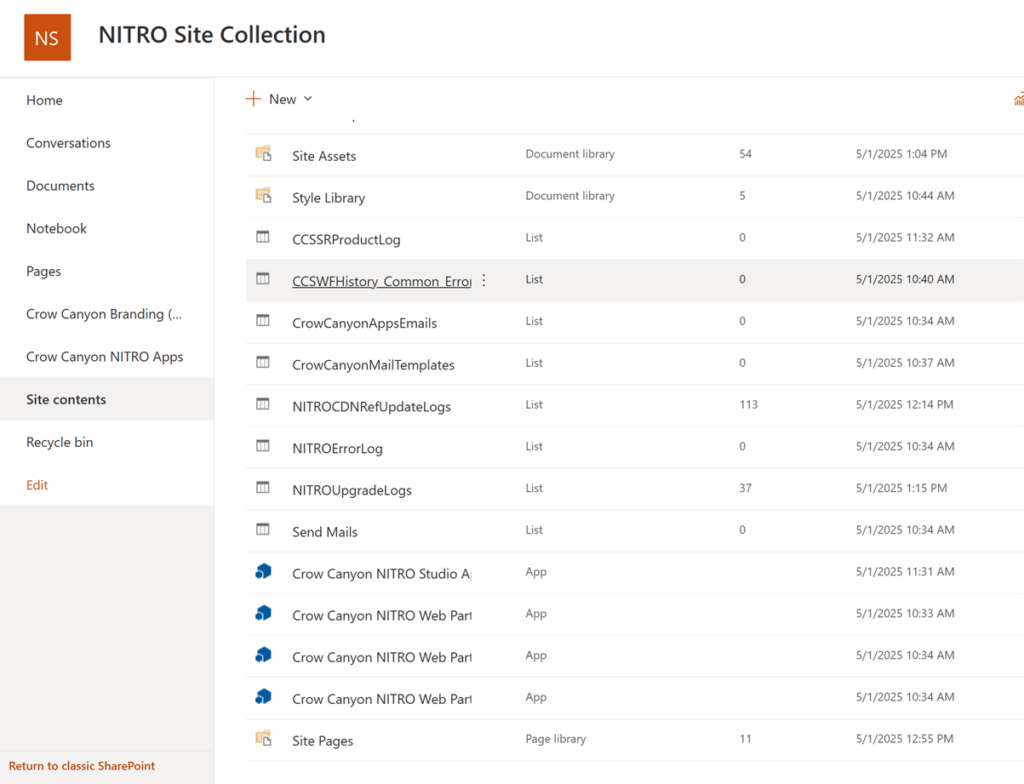This screenshot has width=1024, height=784.
Task: Click modified date 5/1/2025 10:44 AM
Action: click(905, 195)
